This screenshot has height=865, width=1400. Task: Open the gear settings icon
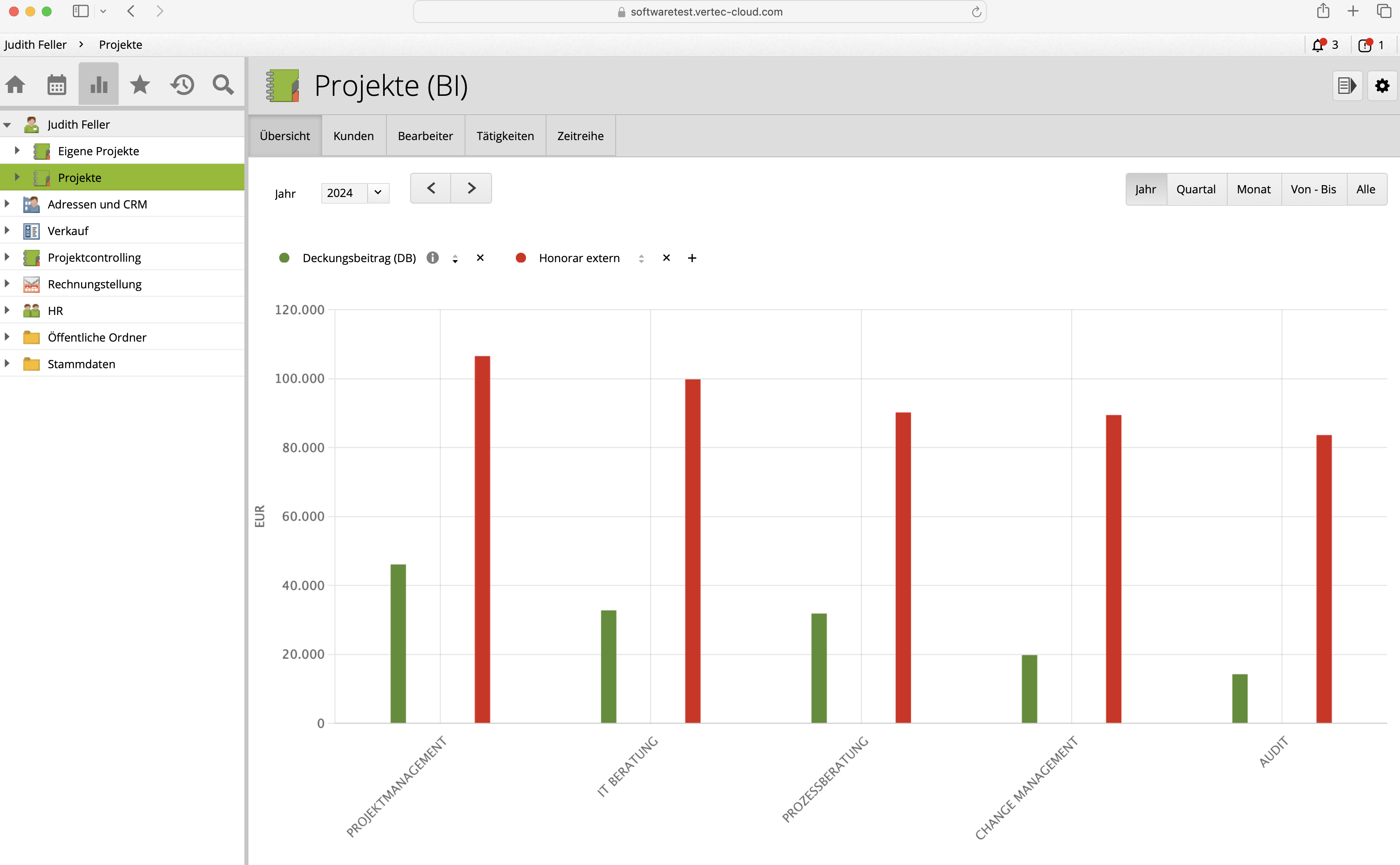tap(1382, 86)
